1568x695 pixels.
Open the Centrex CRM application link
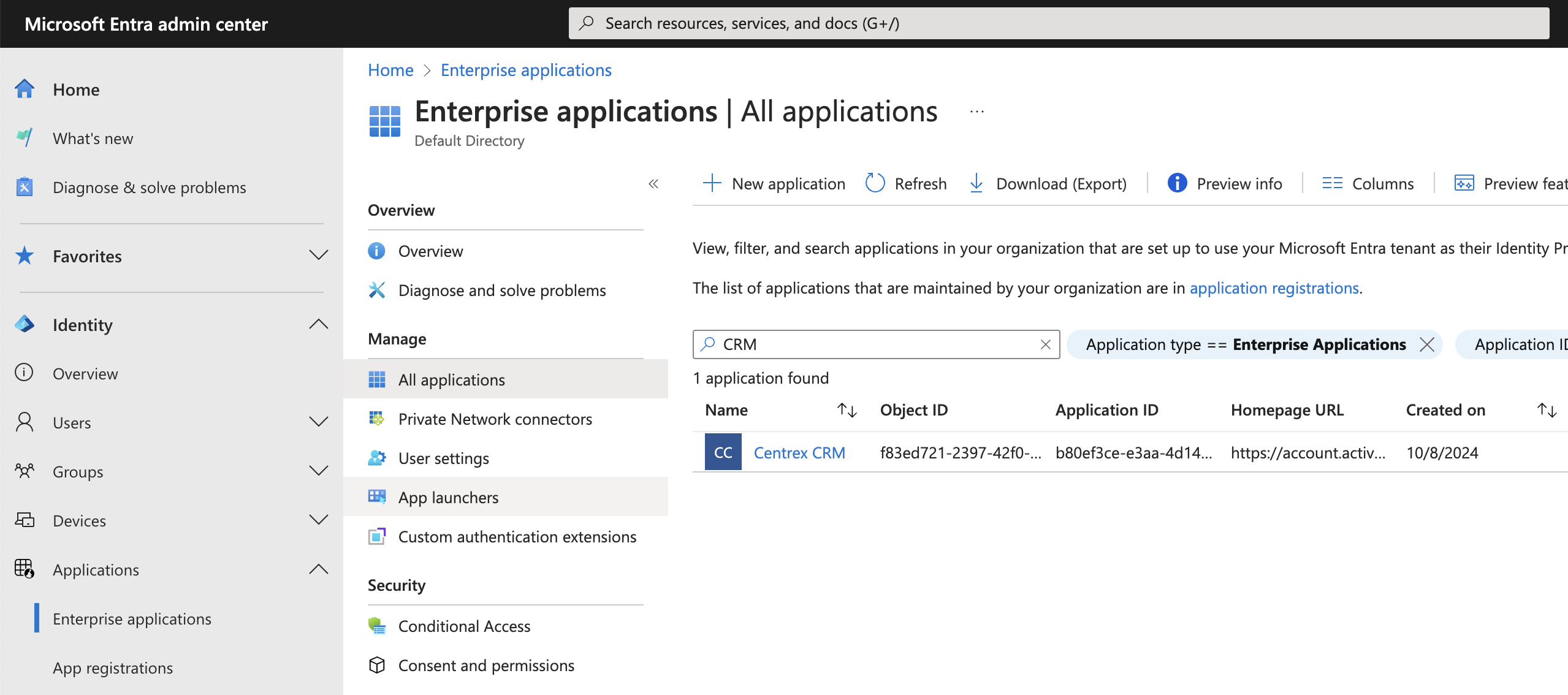pos(799,452)
